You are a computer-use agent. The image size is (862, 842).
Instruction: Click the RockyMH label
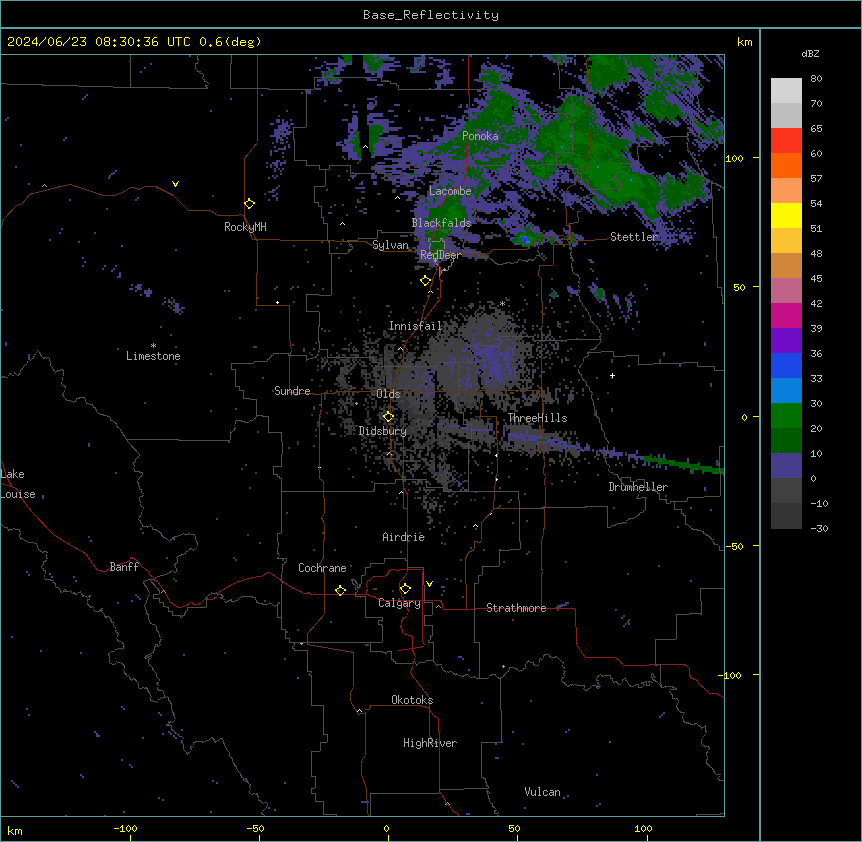tap(245, 227)
